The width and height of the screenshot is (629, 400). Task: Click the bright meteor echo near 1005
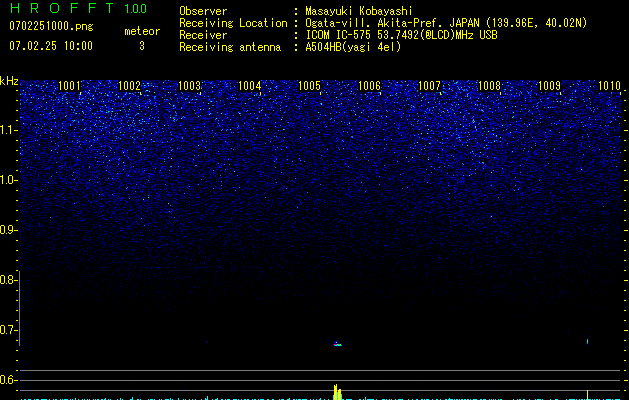[337, 344]
